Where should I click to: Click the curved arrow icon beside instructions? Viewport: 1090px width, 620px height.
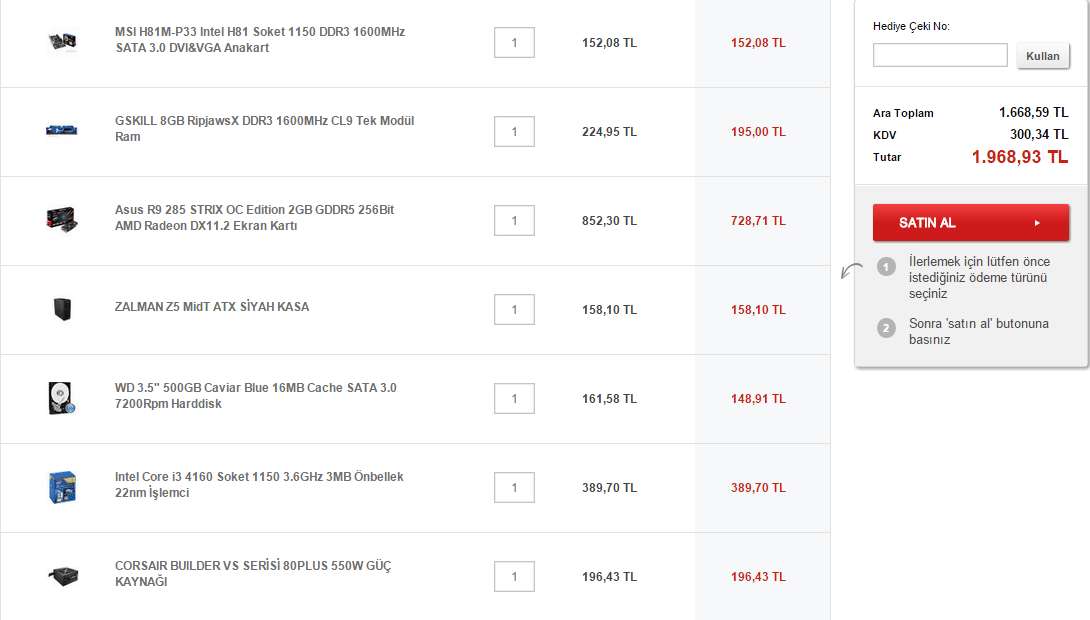point(852,270)
